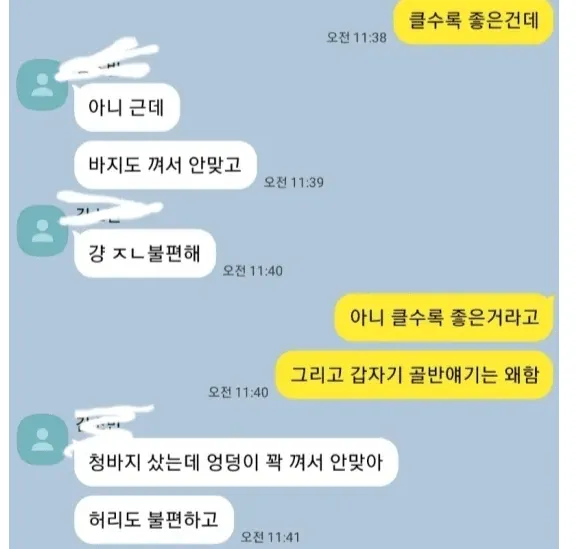Tap the 오전 11:38 timestamp
Screen dimensions: 580x549
357,37
